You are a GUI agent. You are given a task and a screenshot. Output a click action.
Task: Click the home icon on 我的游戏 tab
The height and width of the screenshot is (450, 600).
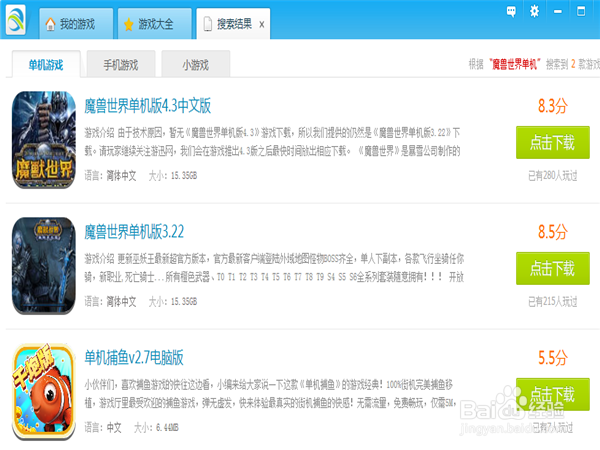[x=50, y=24]
